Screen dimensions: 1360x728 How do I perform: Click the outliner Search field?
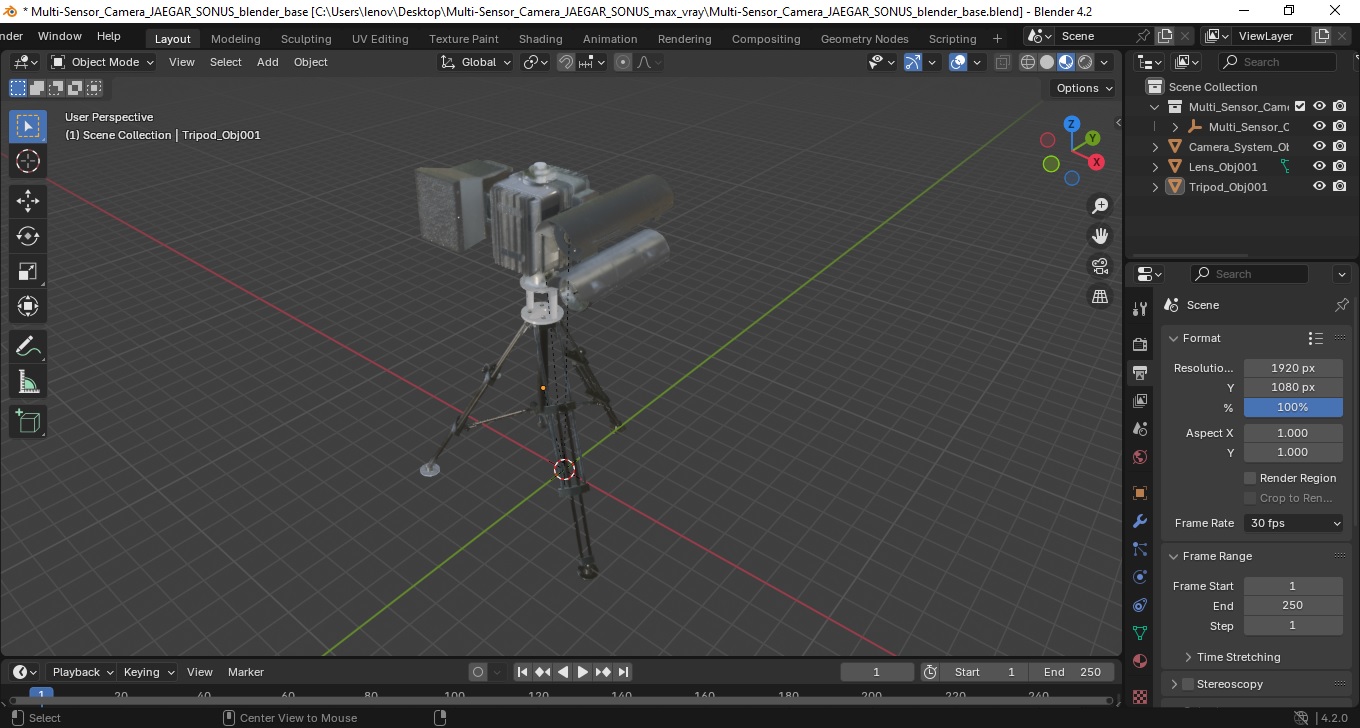[x=1277, y=62]
